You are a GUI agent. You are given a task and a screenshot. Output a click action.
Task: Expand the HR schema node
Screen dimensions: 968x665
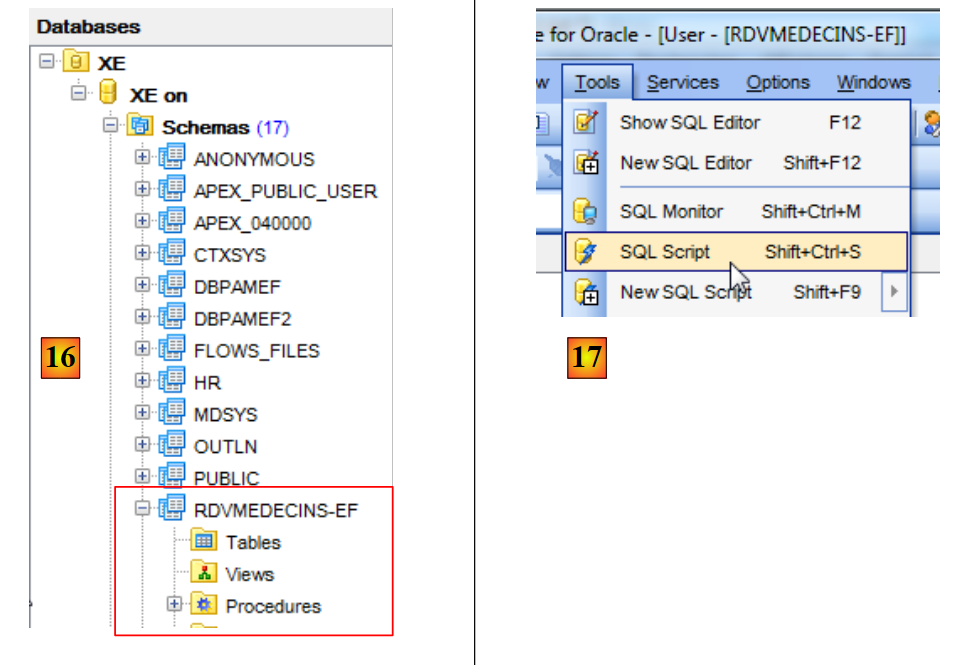coord(142,382)
